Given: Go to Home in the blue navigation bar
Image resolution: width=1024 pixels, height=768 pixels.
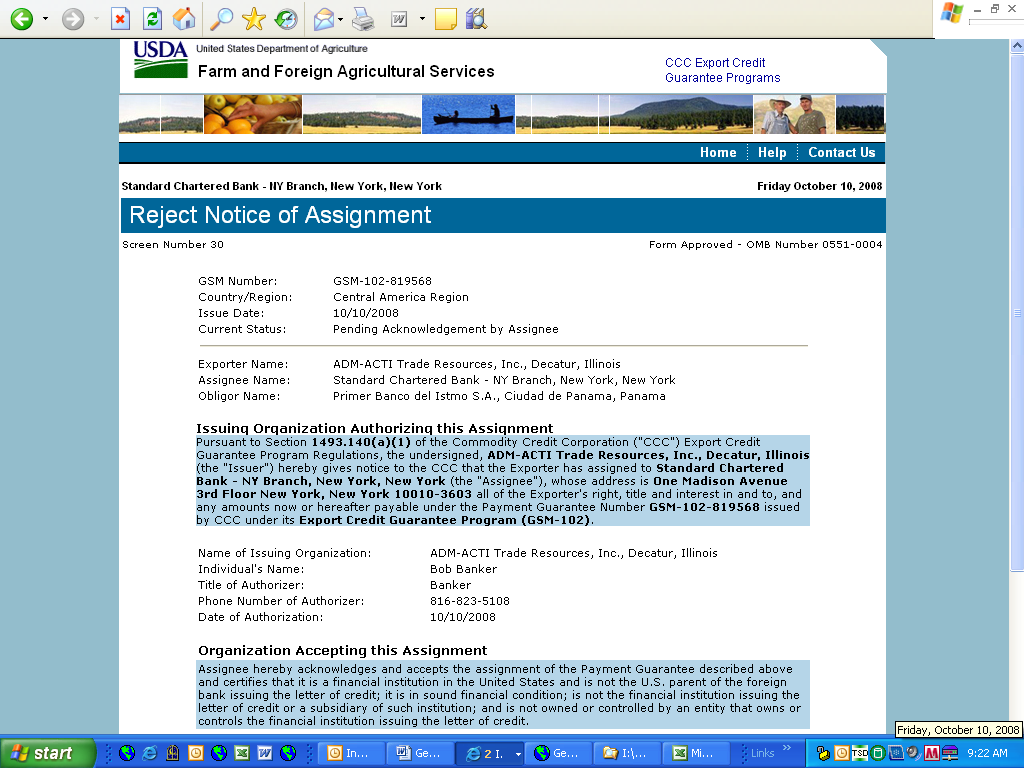Looking at the screenshot, I should click(718, 152).
